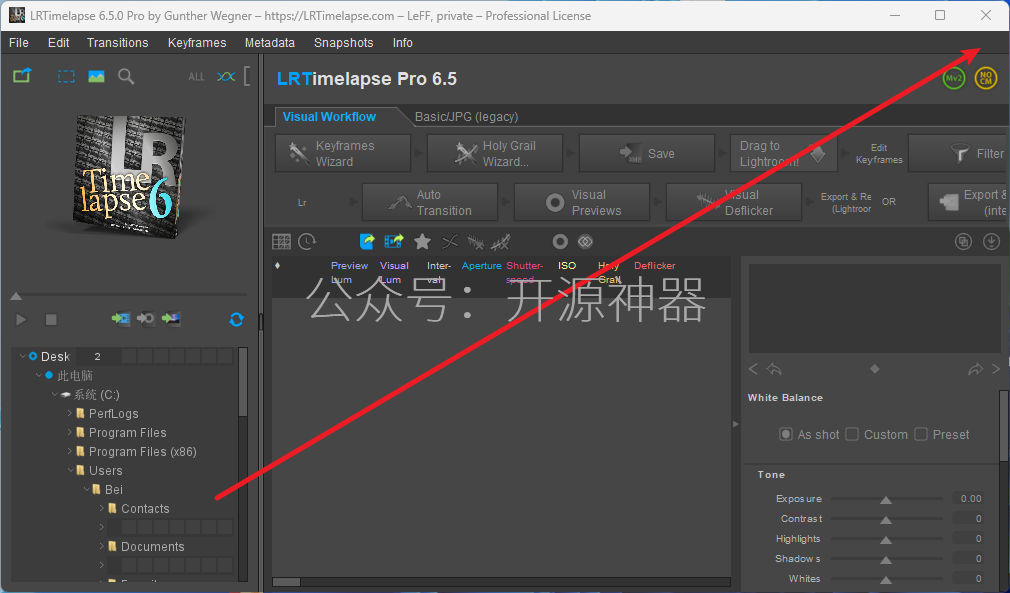
Task: Click the Contrast slider handle
Action: coord(886,520)
